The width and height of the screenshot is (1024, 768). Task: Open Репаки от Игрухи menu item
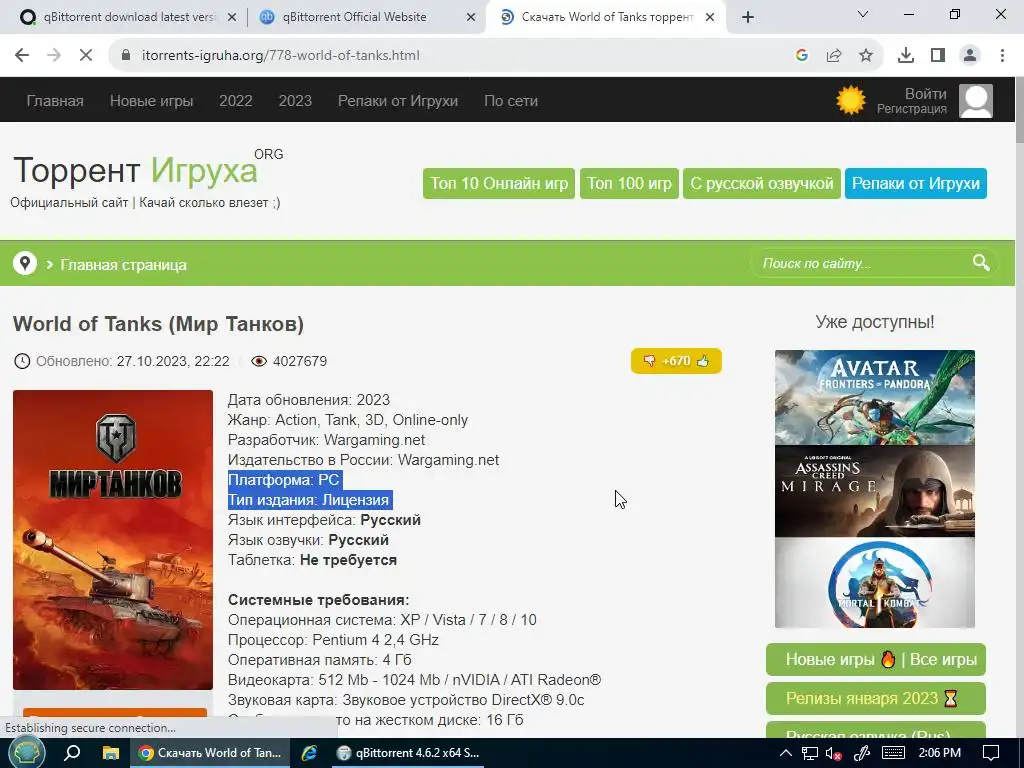coord(398,101)
